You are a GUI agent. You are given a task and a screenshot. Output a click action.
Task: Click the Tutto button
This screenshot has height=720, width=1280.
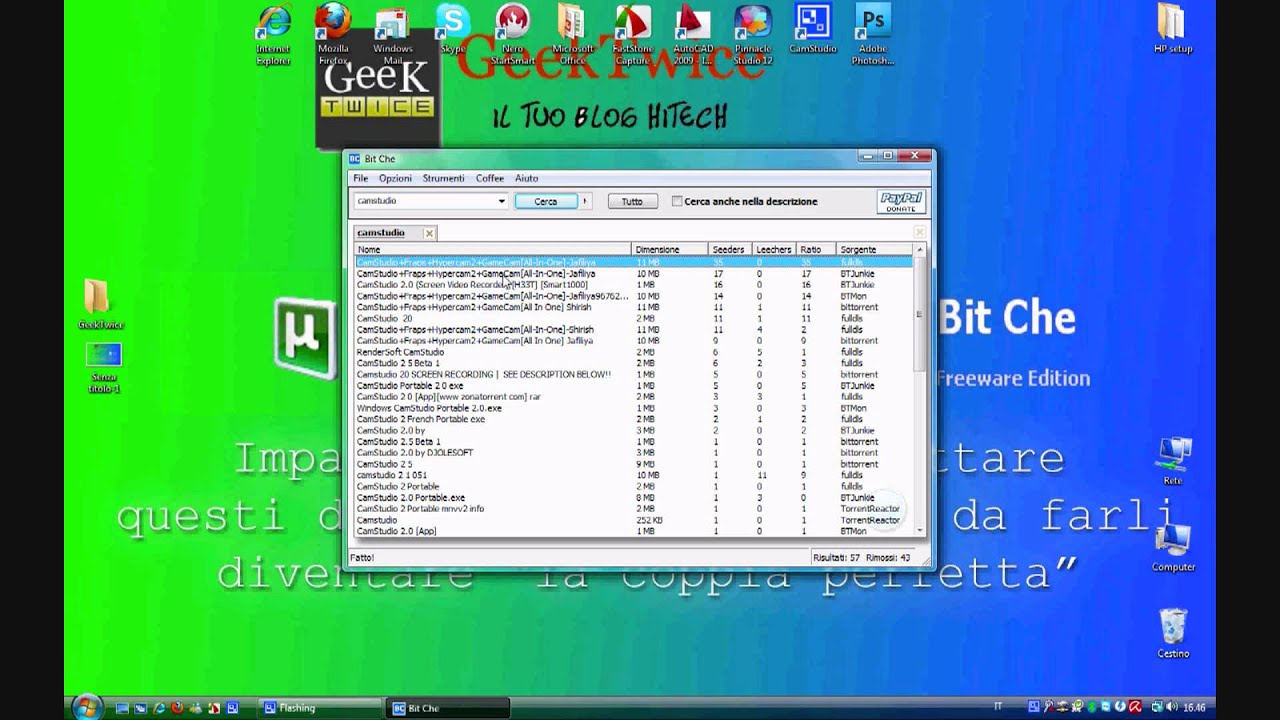pos(632,201)
